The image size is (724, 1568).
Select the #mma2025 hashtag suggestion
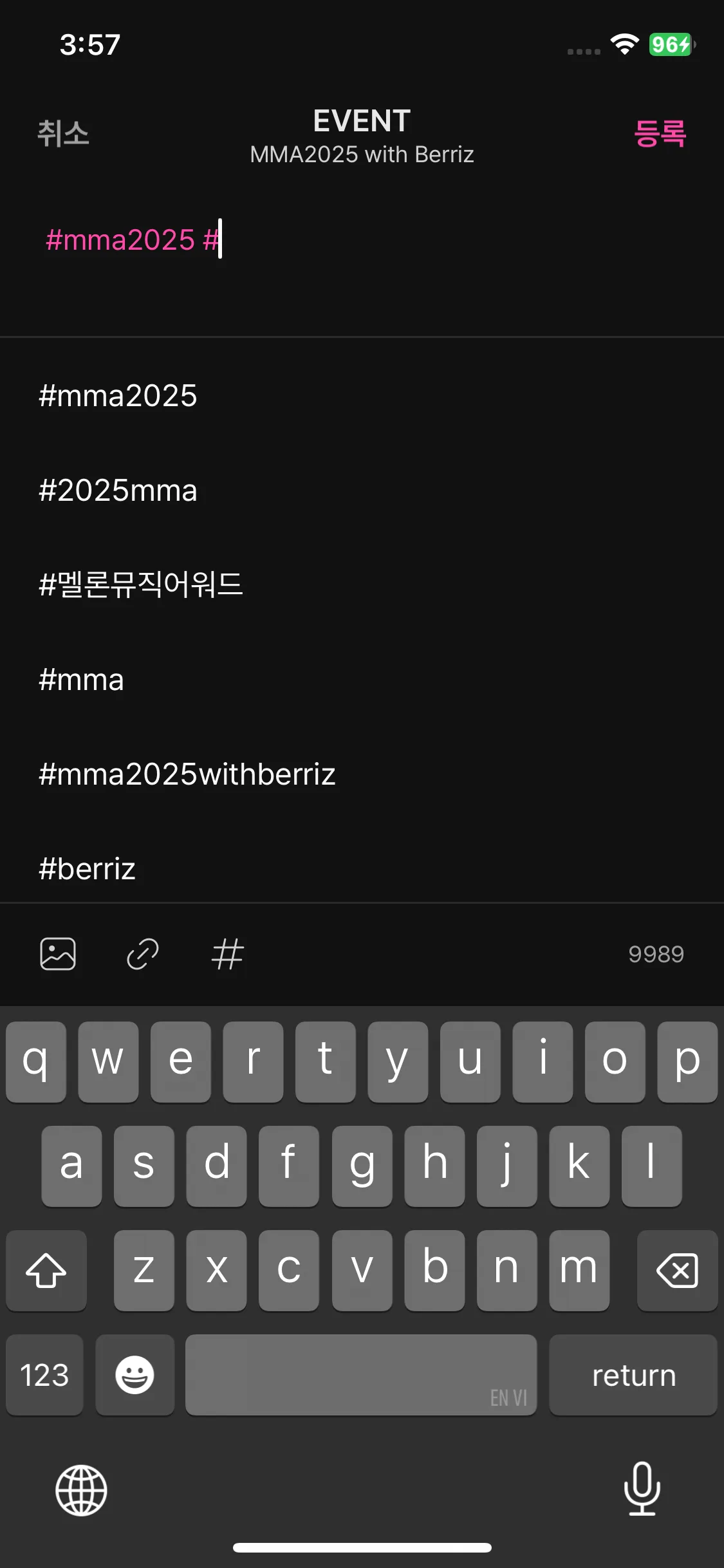(118, 395)
